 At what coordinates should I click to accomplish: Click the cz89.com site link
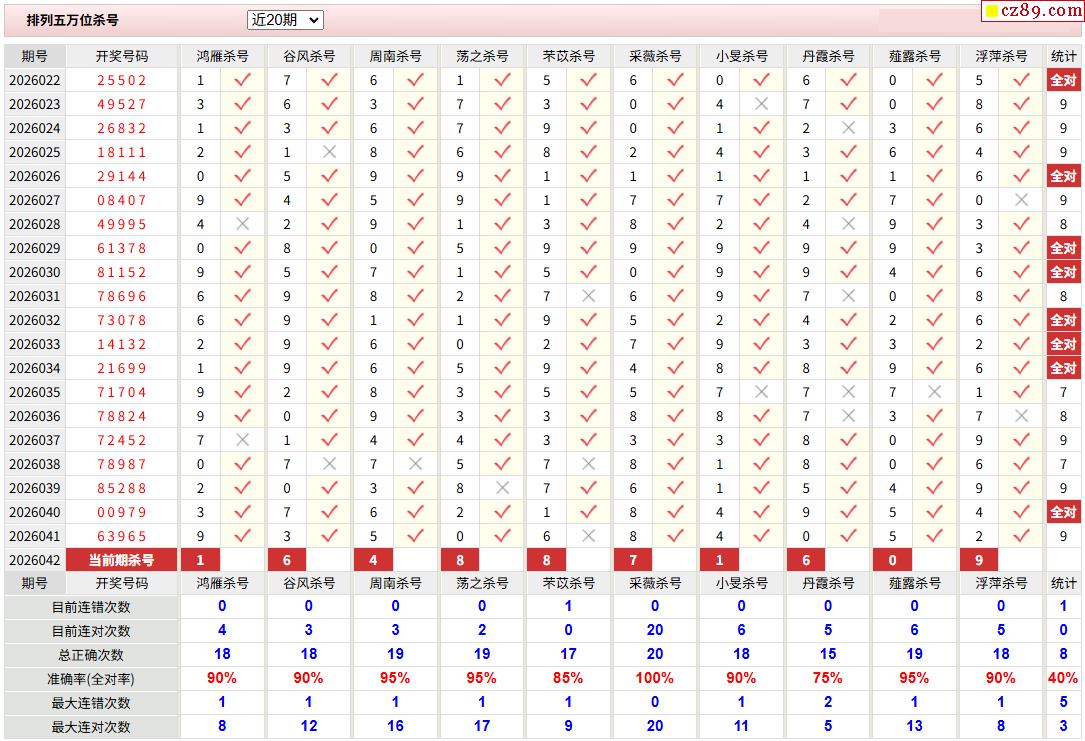[x=1033, y=10]
